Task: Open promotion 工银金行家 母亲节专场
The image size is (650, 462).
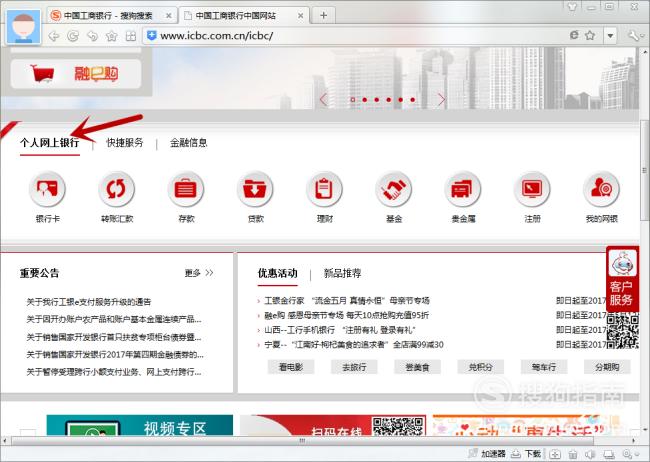Action: tap(347, 300)
